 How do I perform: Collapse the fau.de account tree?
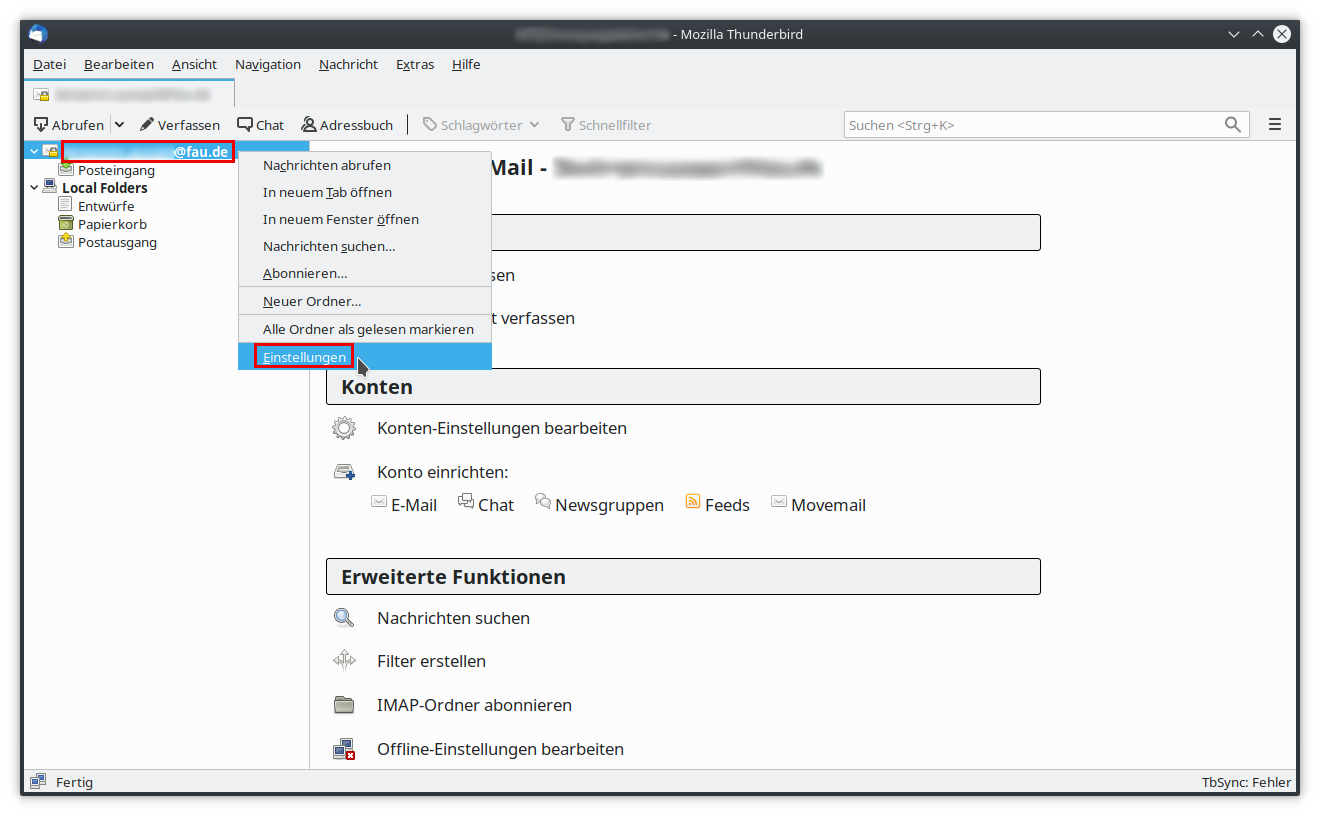(34, 152)
